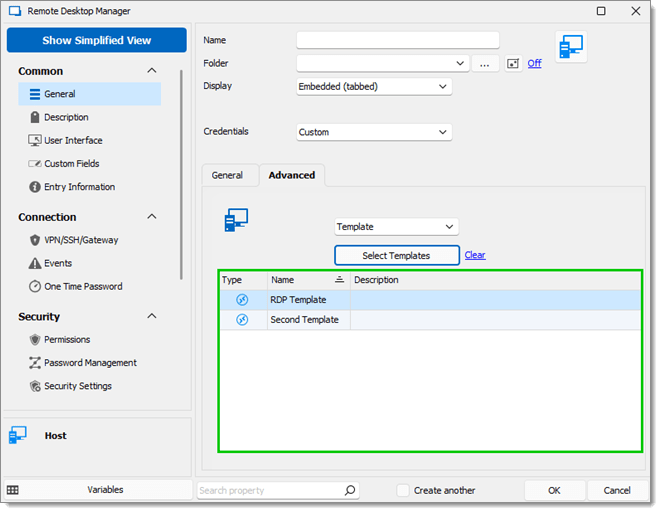The width and height of the screenshot is (661, 513).
Task: Select the RDP Template row
Action: (x=430, y=300)
